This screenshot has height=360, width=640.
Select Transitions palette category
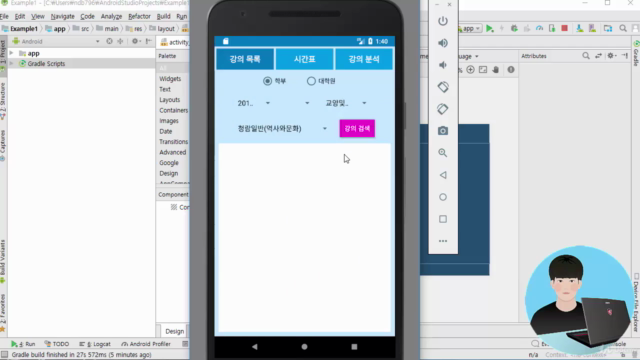click(x=173, y=142)
